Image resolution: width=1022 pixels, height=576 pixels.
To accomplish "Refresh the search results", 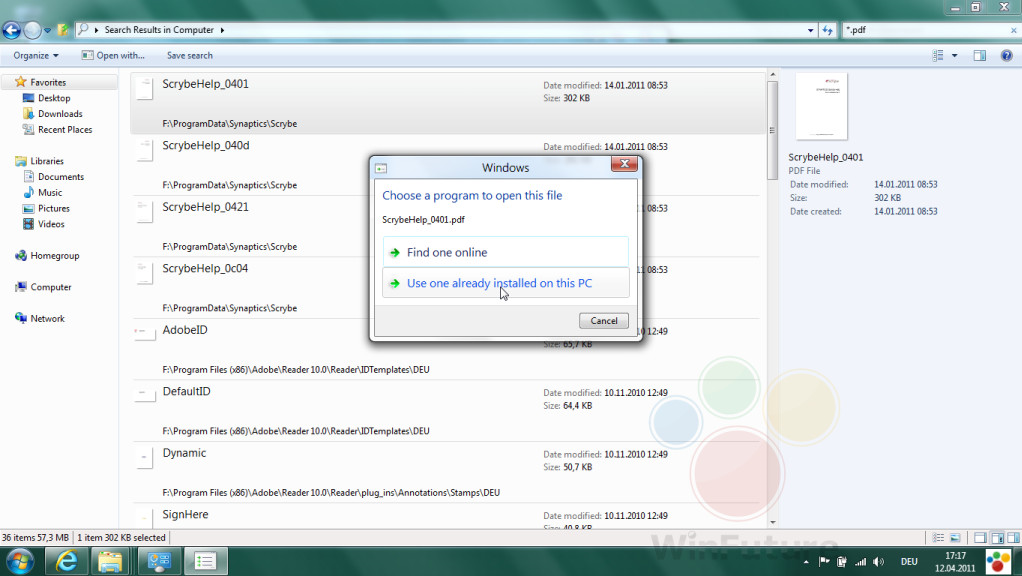I will pos(828,30).
